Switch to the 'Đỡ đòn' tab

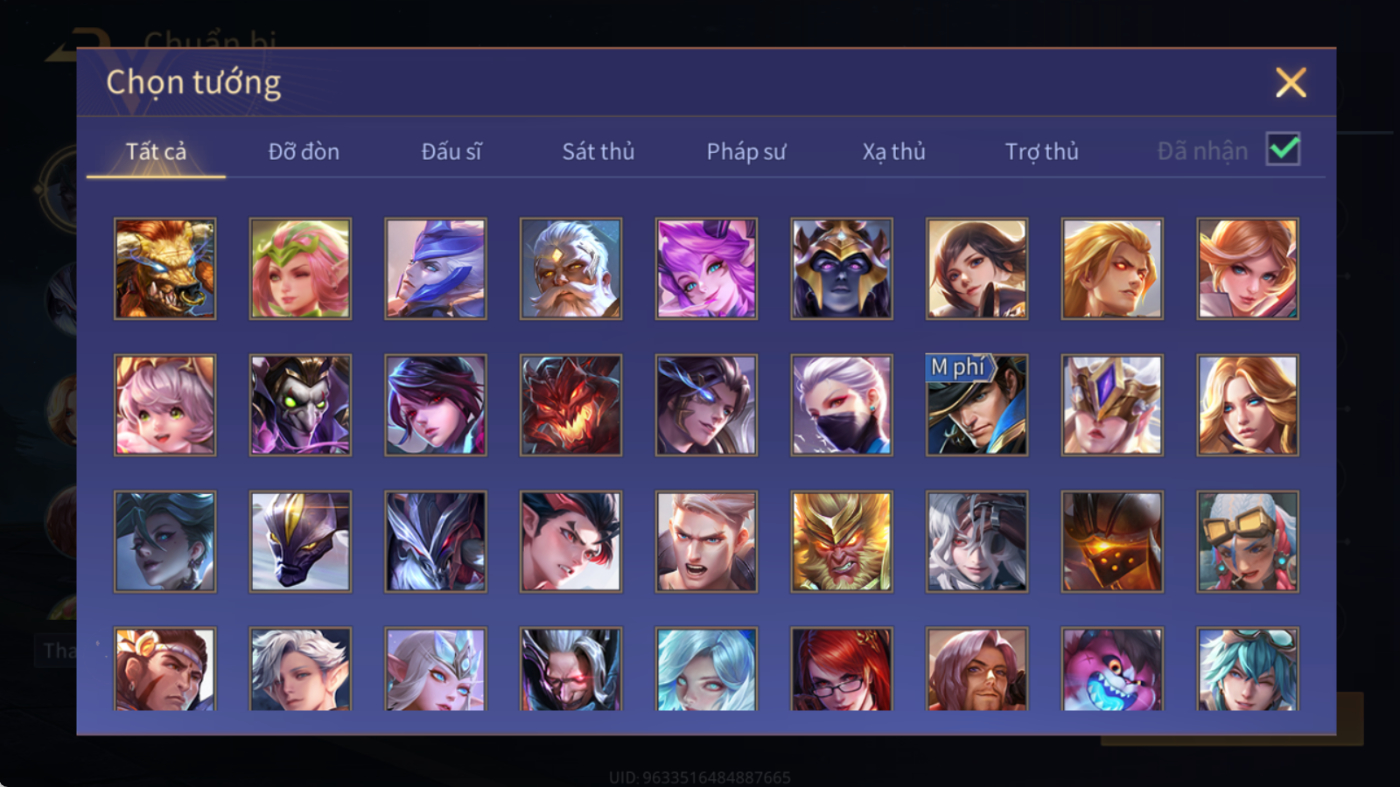(x=304, y=152)
